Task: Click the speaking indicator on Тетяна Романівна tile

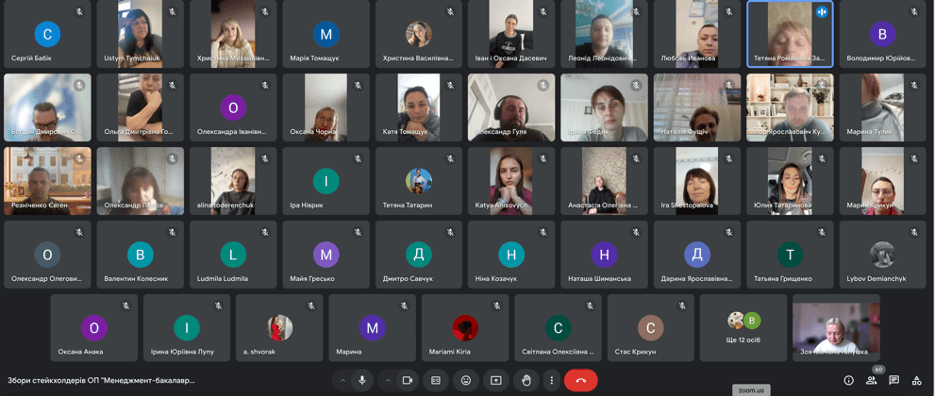Action: pyautogui.click(x=822, y=11)
